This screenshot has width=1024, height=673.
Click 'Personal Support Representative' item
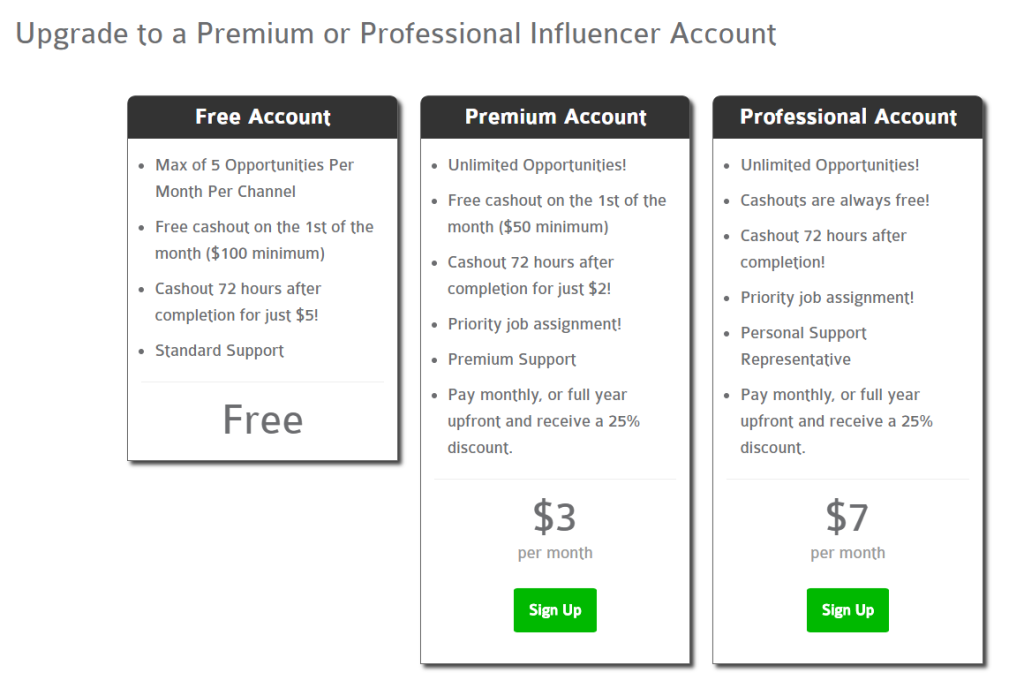coord(803,346)
